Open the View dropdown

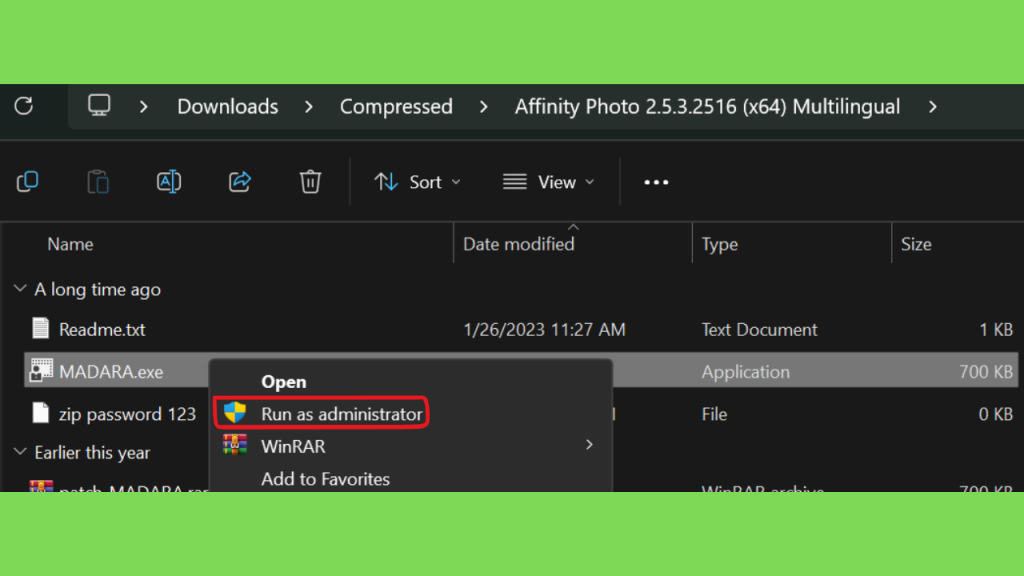[549, 182]
